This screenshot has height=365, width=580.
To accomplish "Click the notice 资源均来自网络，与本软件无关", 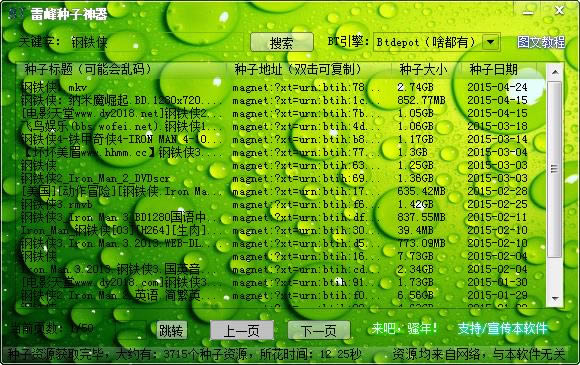I will coord(479,355).
